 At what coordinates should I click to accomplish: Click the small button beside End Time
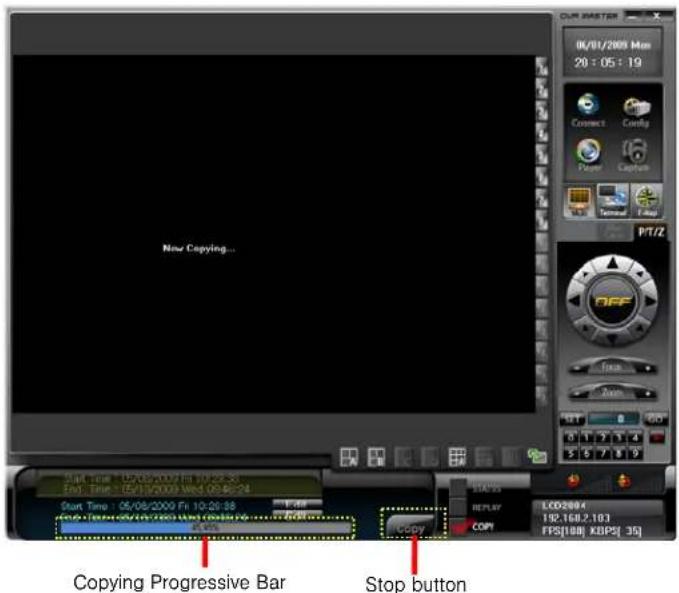297,515
